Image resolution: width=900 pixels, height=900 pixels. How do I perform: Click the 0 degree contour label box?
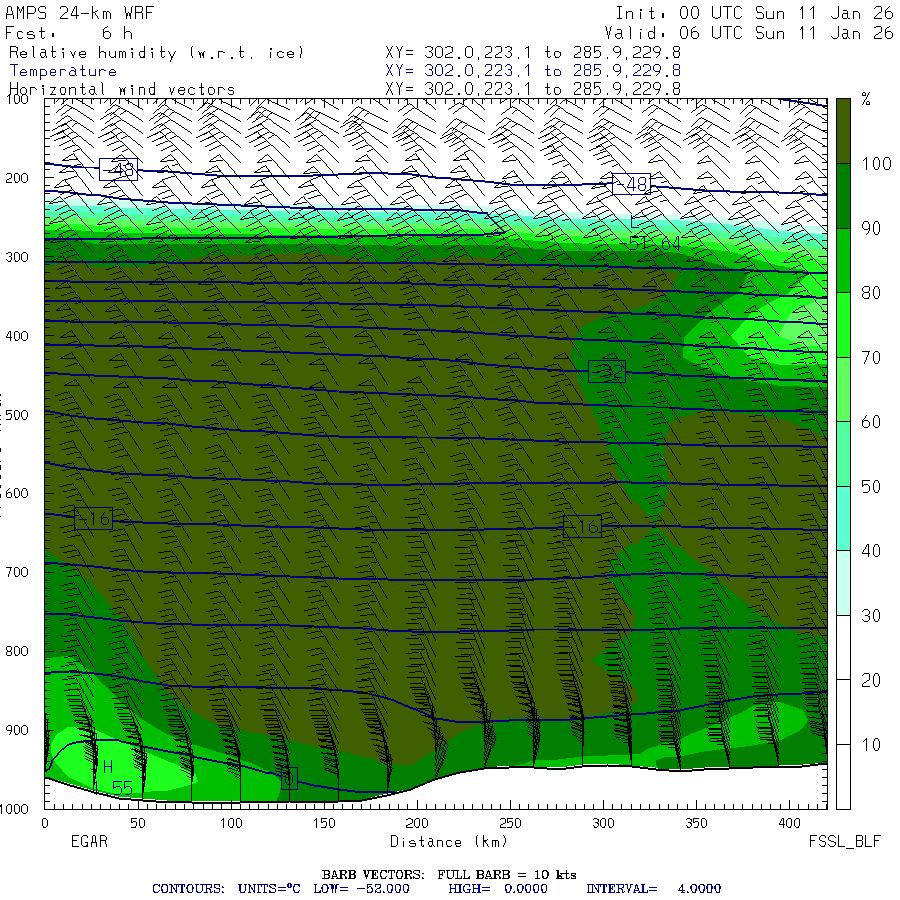[290, 778]
